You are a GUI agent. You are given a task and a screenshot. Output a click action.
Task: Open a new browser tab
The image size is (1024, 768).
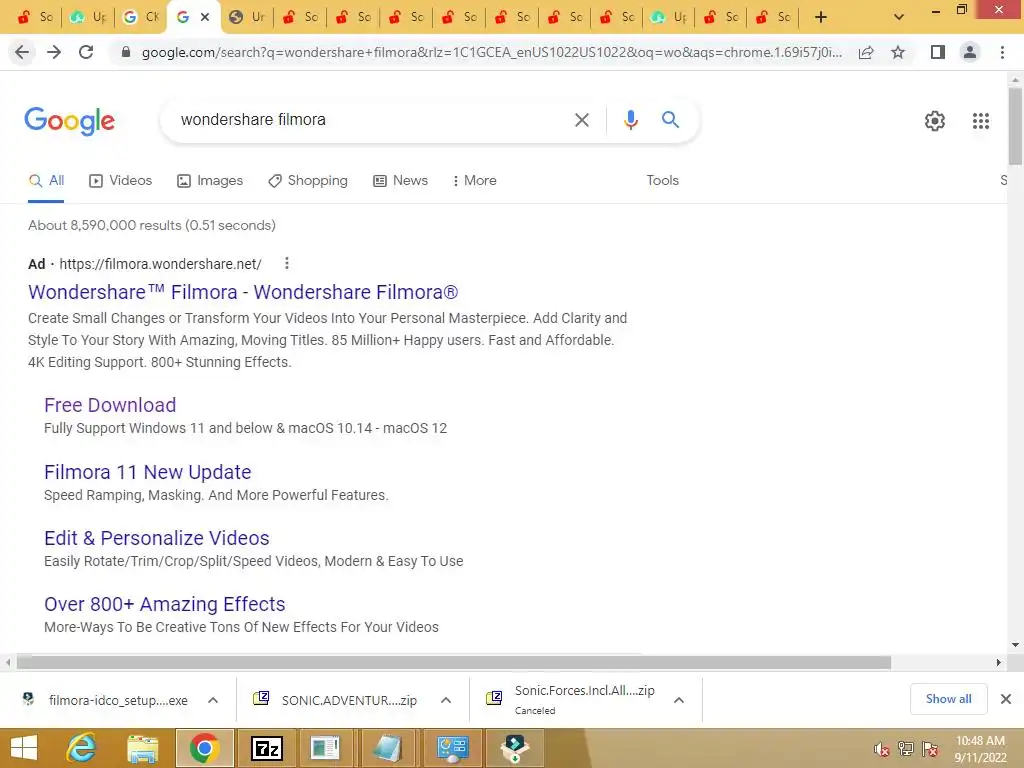point(821,17)
